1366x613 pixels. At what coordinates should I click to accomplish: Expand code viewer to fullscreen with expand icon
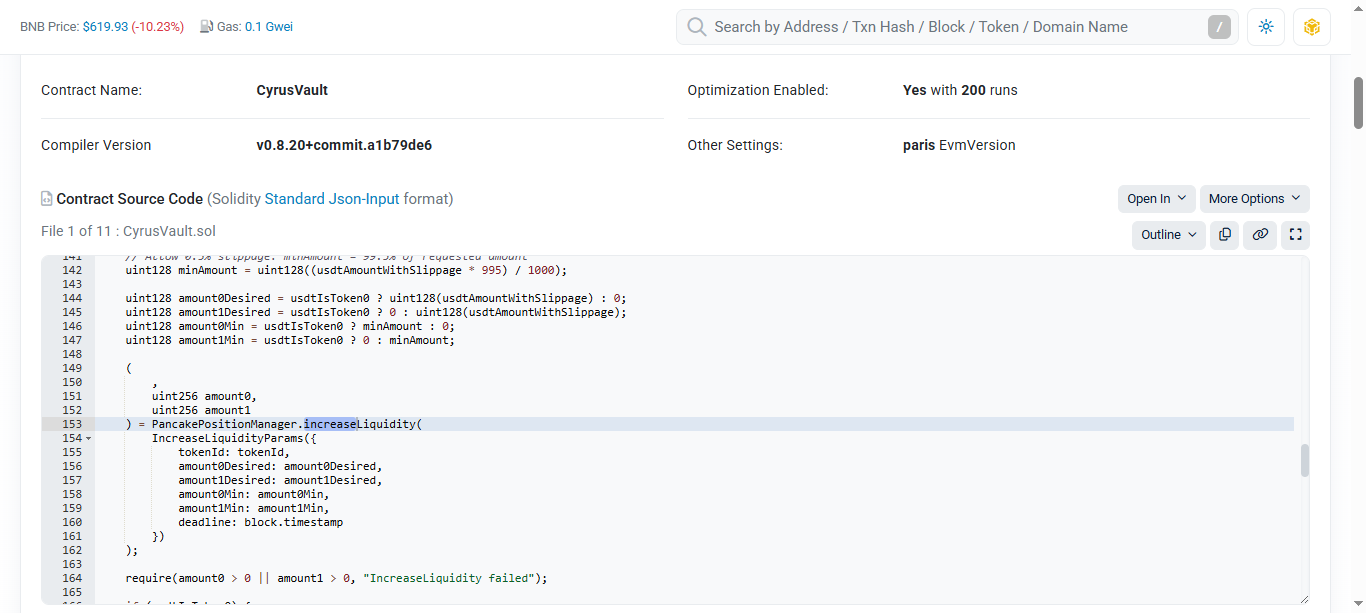1296,235
